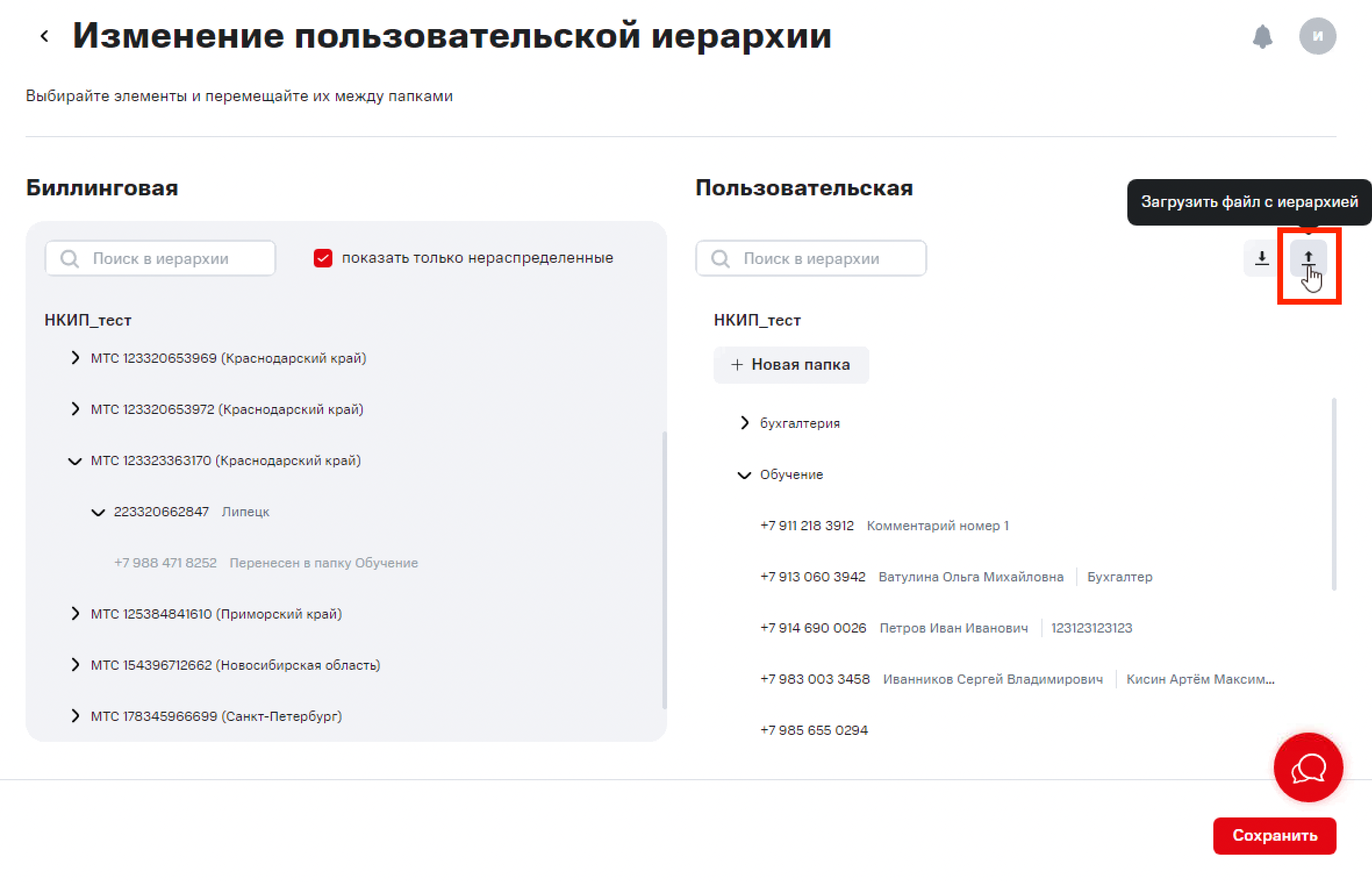The image size is (1372, 882).
Task: Create a new folder with Новая папка
Action: coord(791,365)
